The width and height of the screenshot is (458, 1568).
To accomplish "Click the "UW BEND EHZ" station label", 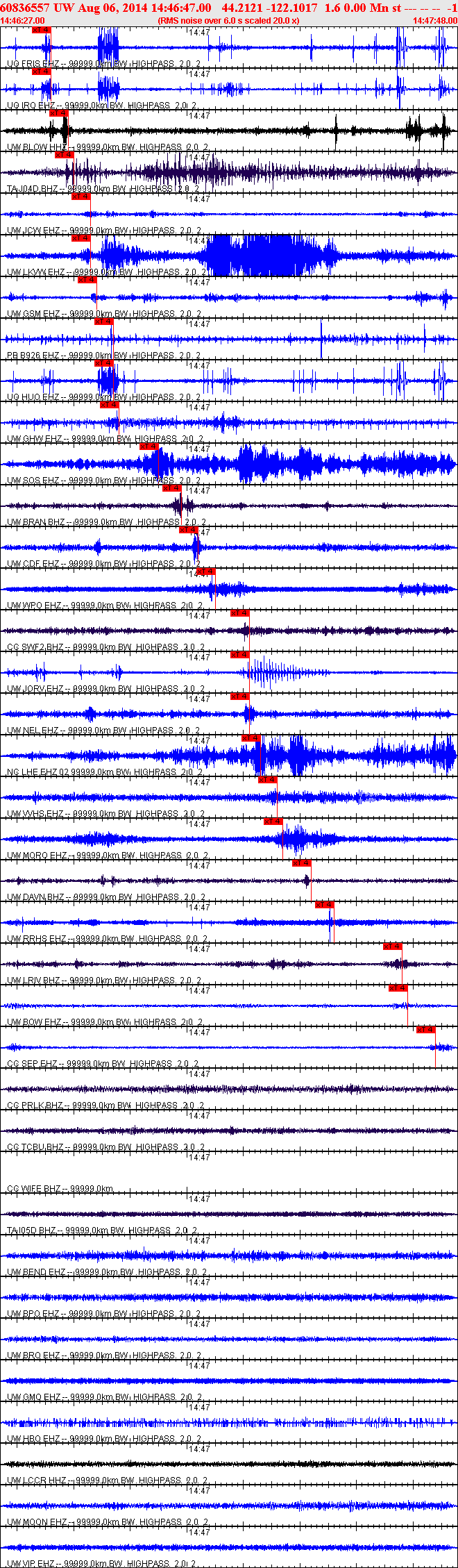I will pos(37,1272).
